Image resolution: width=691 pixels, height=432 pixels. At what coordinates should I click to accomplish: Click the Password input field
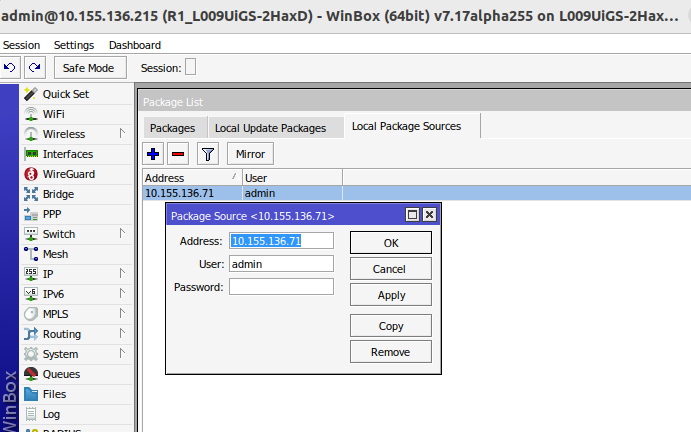281,287
